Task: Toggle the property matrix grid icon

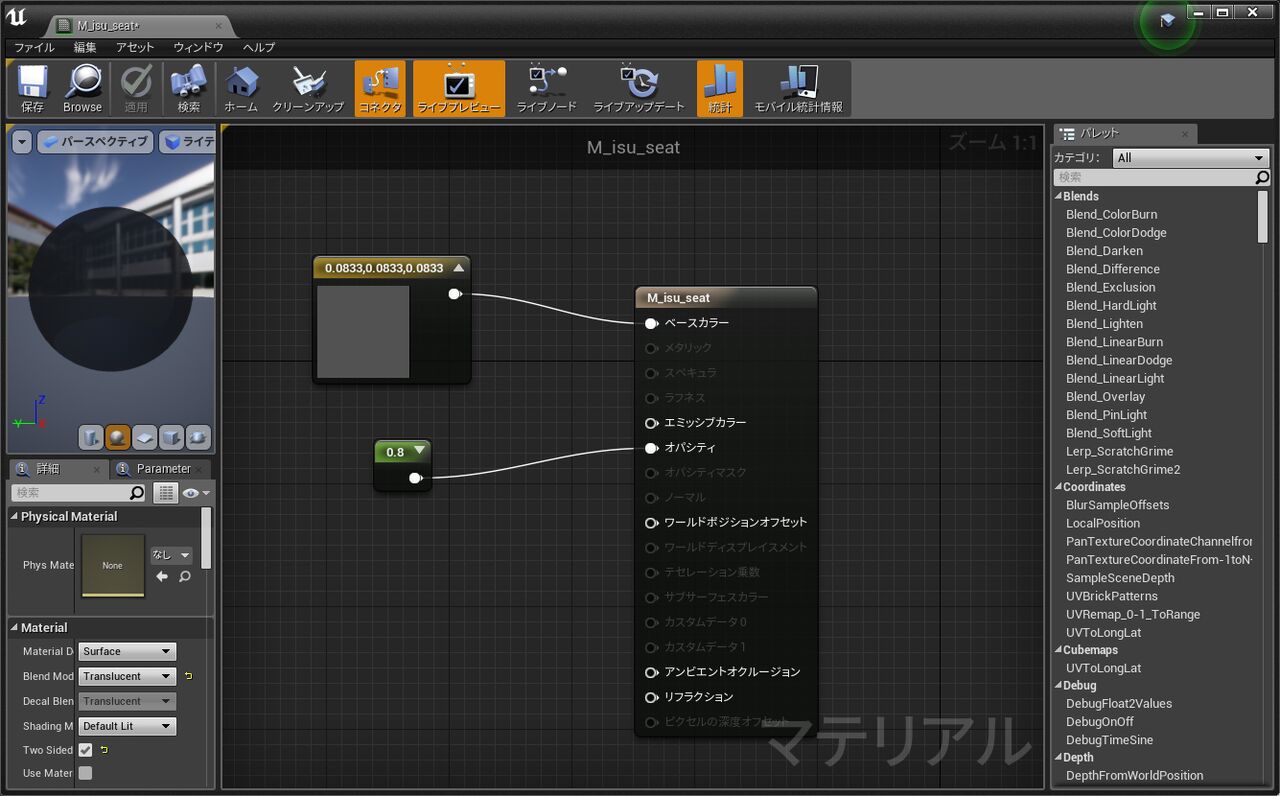Action: (166, 493)
